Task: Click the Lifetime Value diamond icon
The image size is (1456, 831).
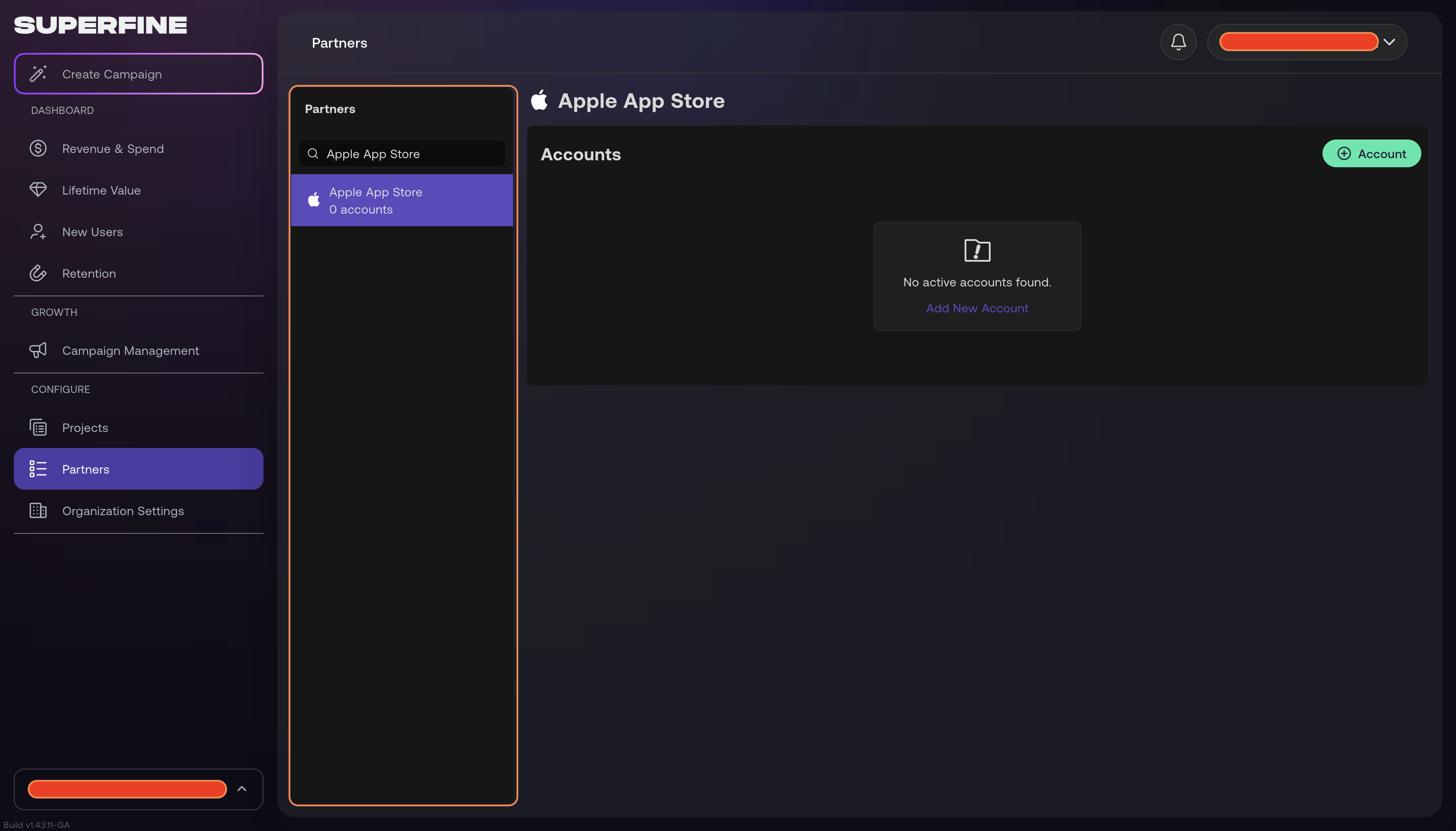Action: tap(38, 189)
